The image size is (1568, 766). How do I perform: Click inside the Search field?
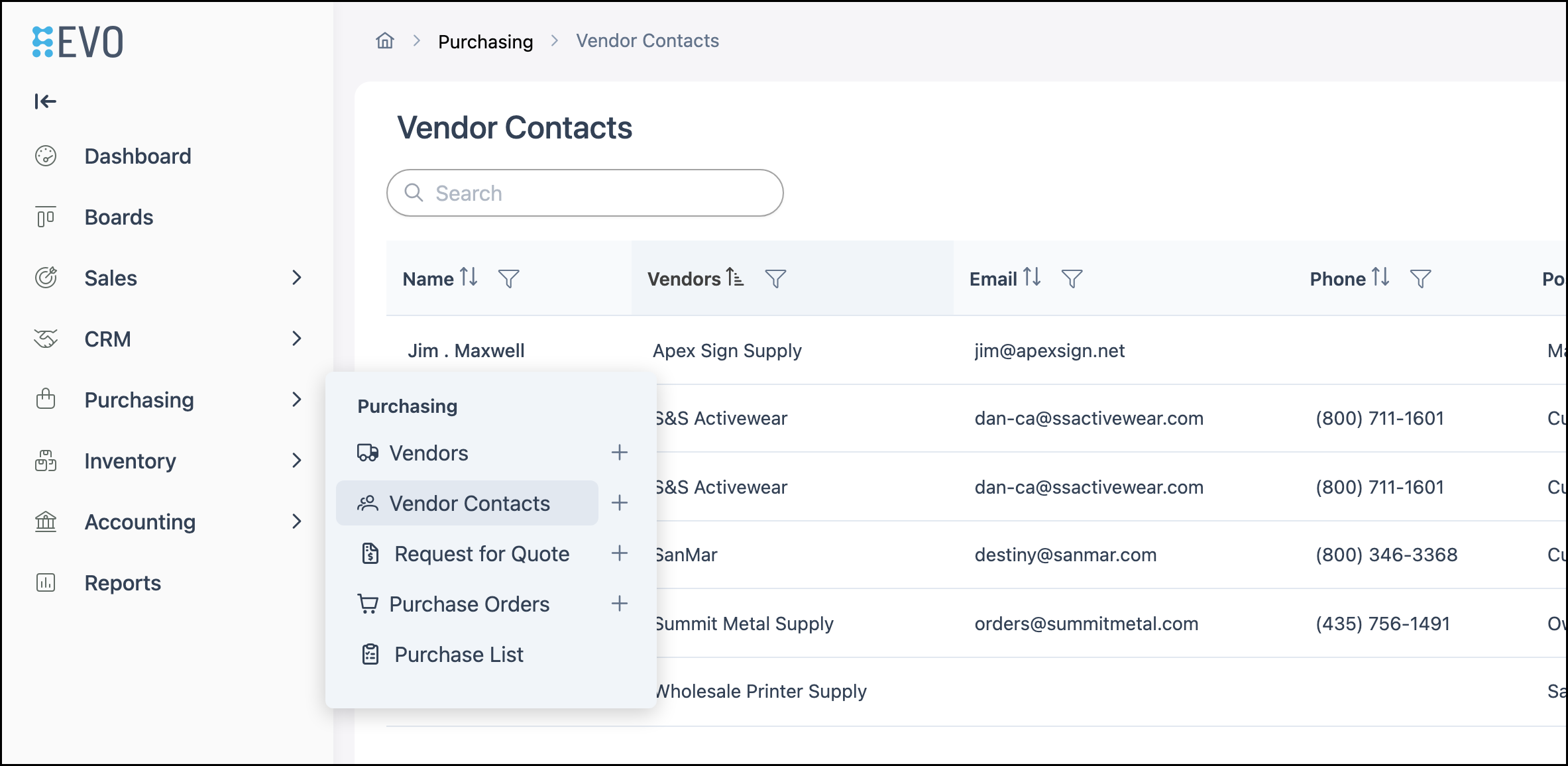pos(585,193)
